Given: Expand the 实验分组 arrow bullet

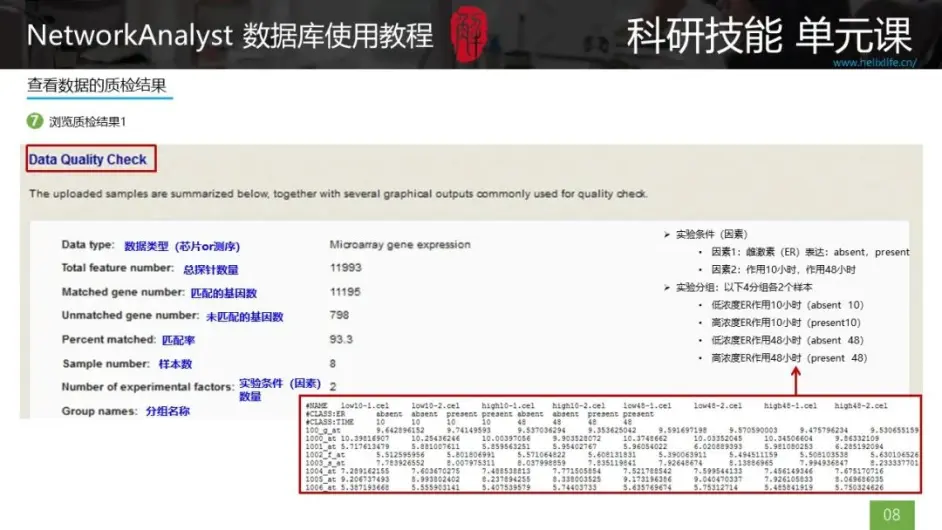Looking at the screenshot, I should click(x=667, y=288).
